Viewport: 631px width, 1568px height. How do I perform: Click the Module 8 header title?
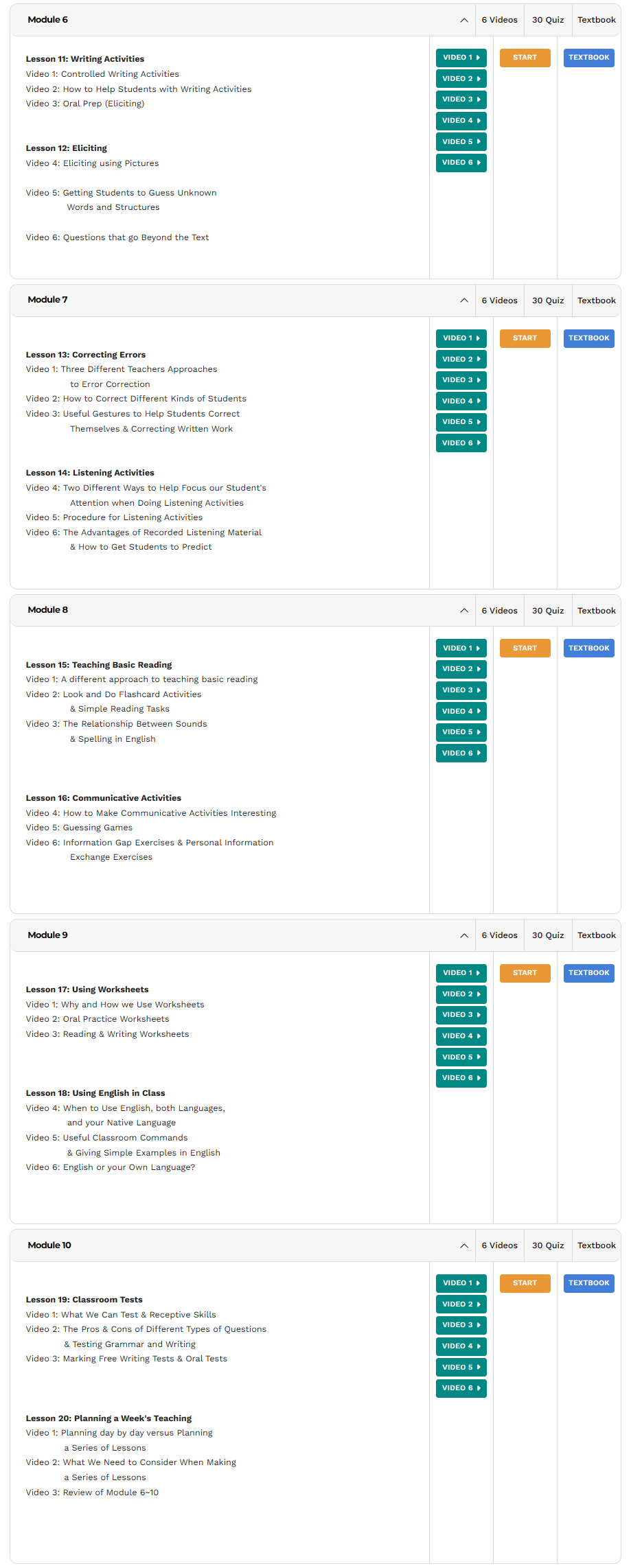click(48, 610)
